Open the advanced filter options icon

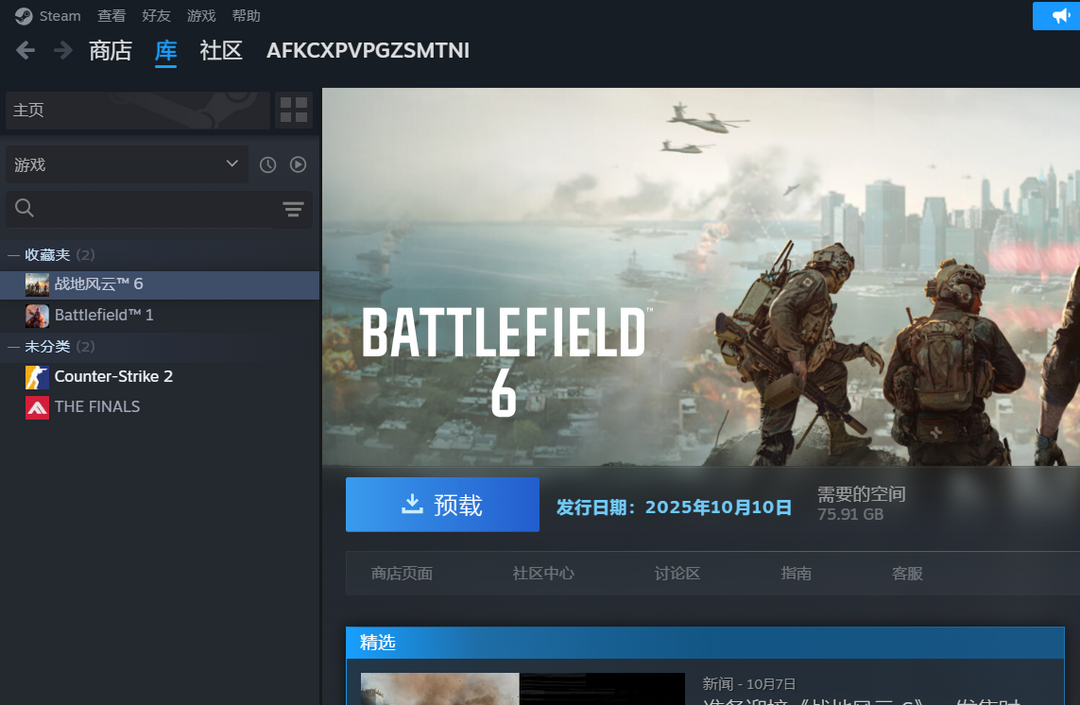293,209
